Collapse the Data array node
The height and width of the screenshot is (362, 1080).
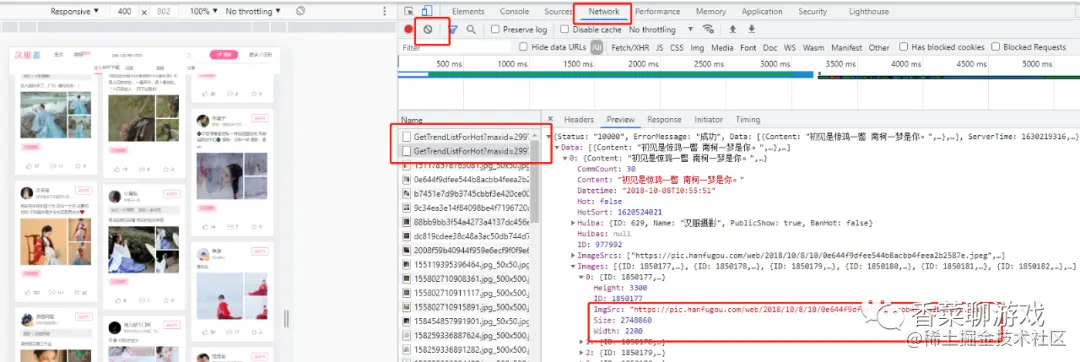558,148
